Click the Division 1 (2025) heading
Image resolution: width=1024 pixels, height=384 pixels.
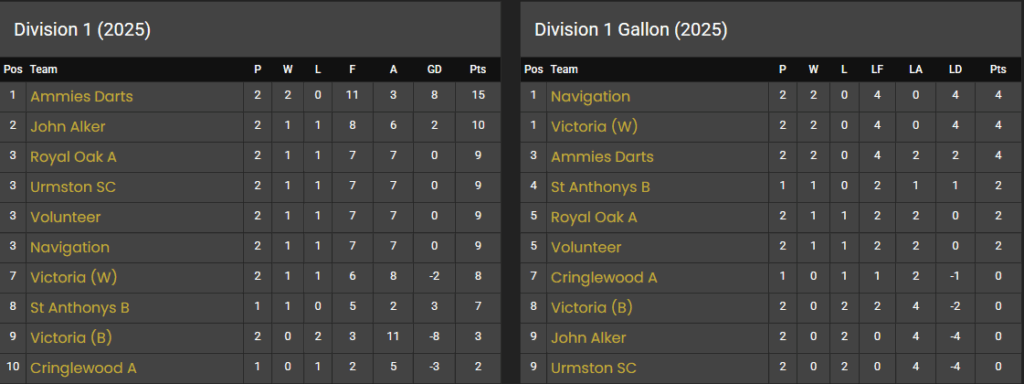tap(82, 30)
